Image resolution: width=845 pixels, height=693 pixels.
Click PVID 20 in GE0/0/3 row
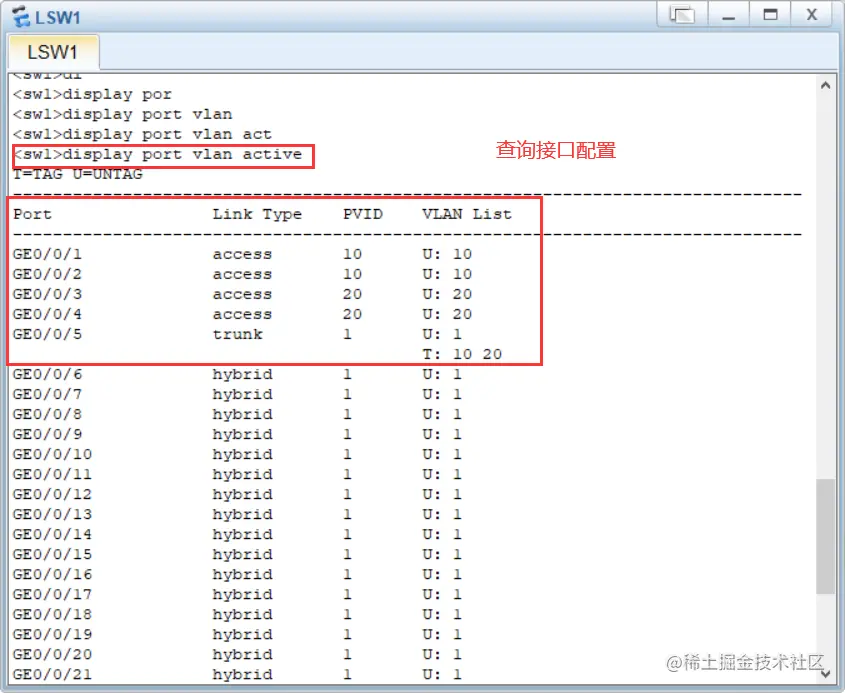point(352,294)
